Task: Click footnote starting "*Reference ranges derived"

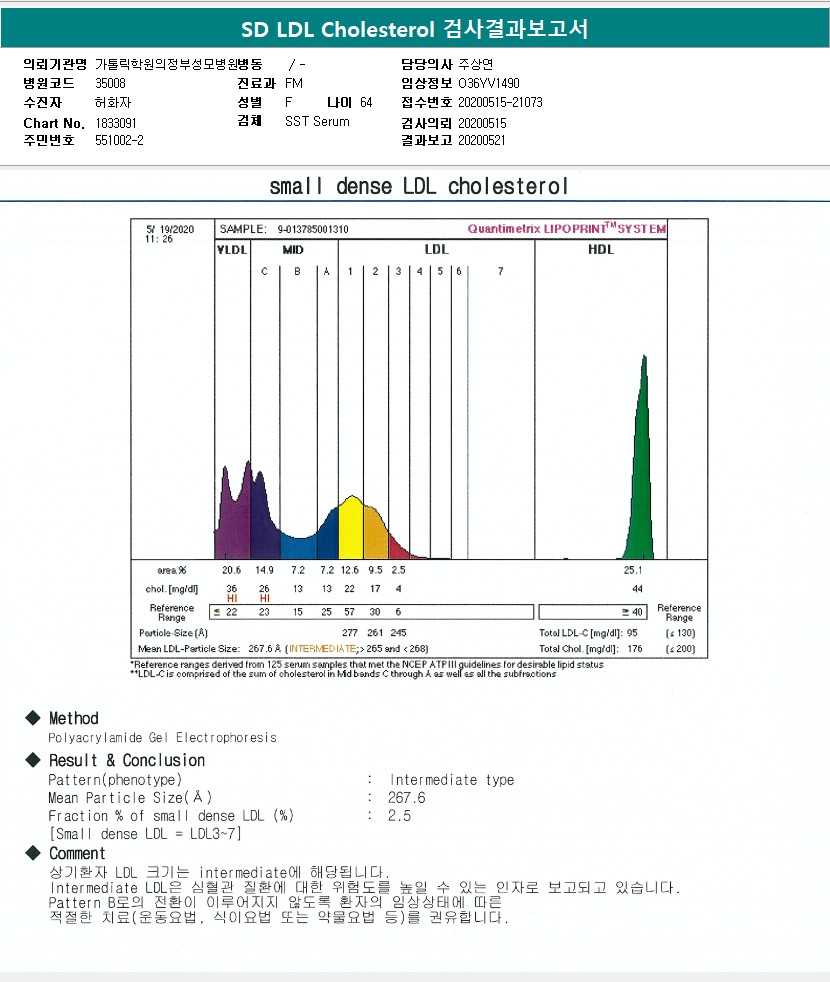Action: click(x=367, y=664)
